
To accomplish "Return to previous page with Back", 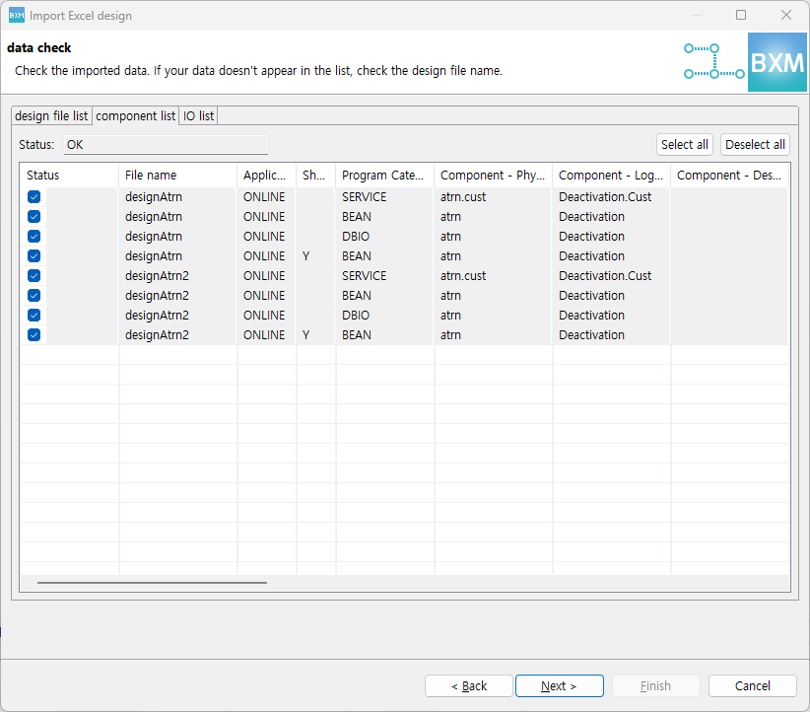I will (469, 686).
